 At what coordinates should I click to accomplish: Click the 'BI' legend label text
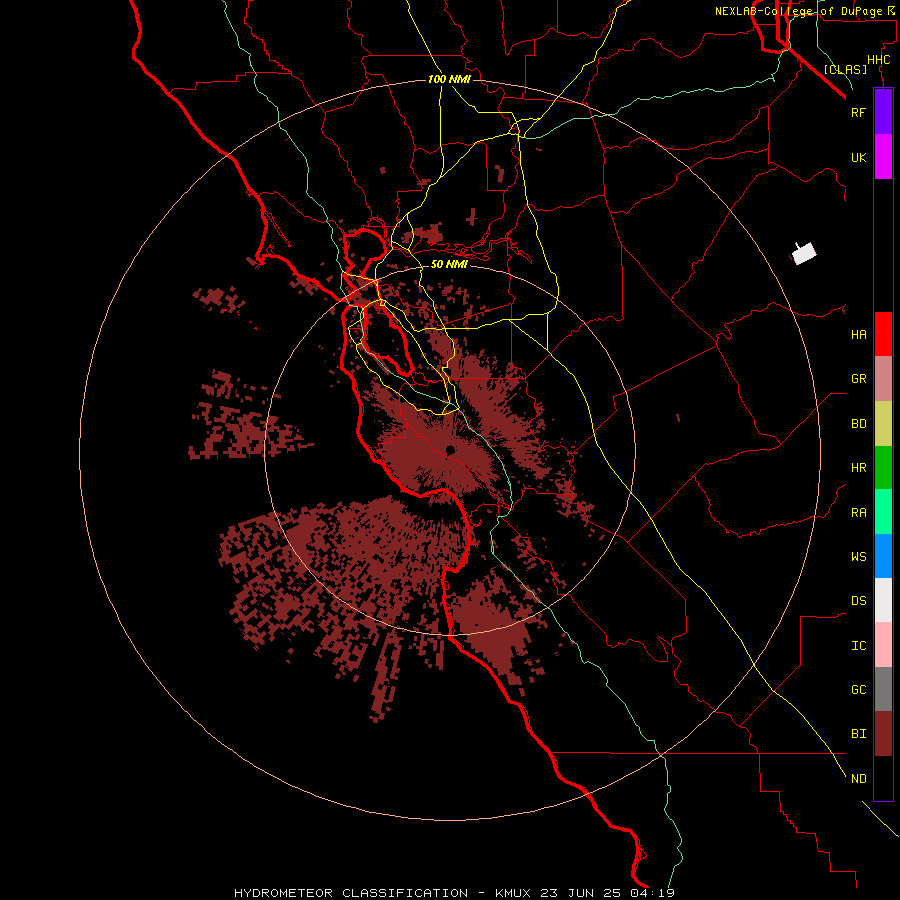(x=859, y=734)
